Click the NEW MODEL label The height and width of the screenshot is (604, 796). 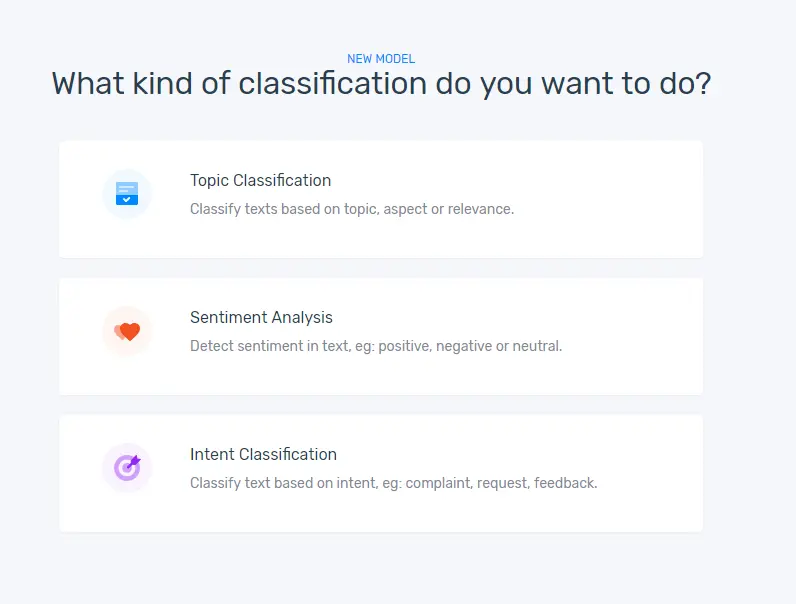coord(381,59)
